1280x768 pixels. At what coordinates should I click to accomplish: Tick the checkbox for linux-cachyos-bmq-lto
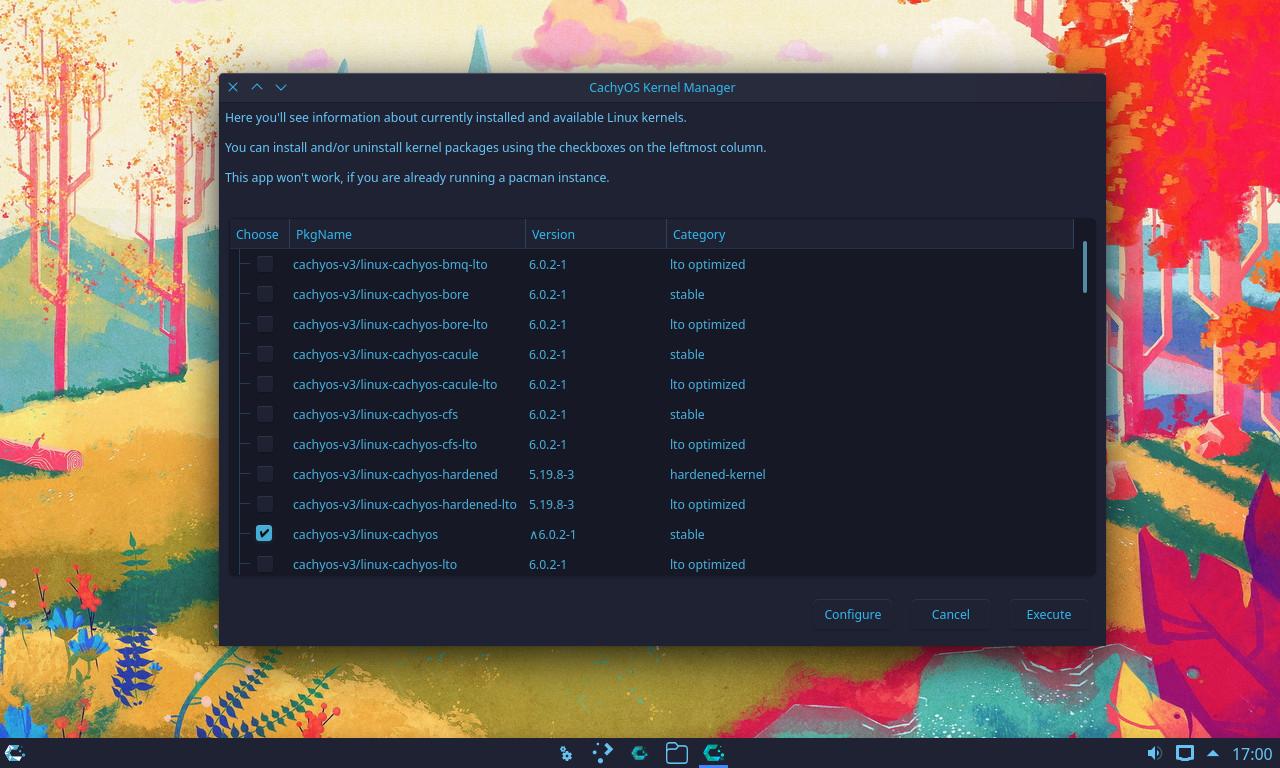(265, 264)
